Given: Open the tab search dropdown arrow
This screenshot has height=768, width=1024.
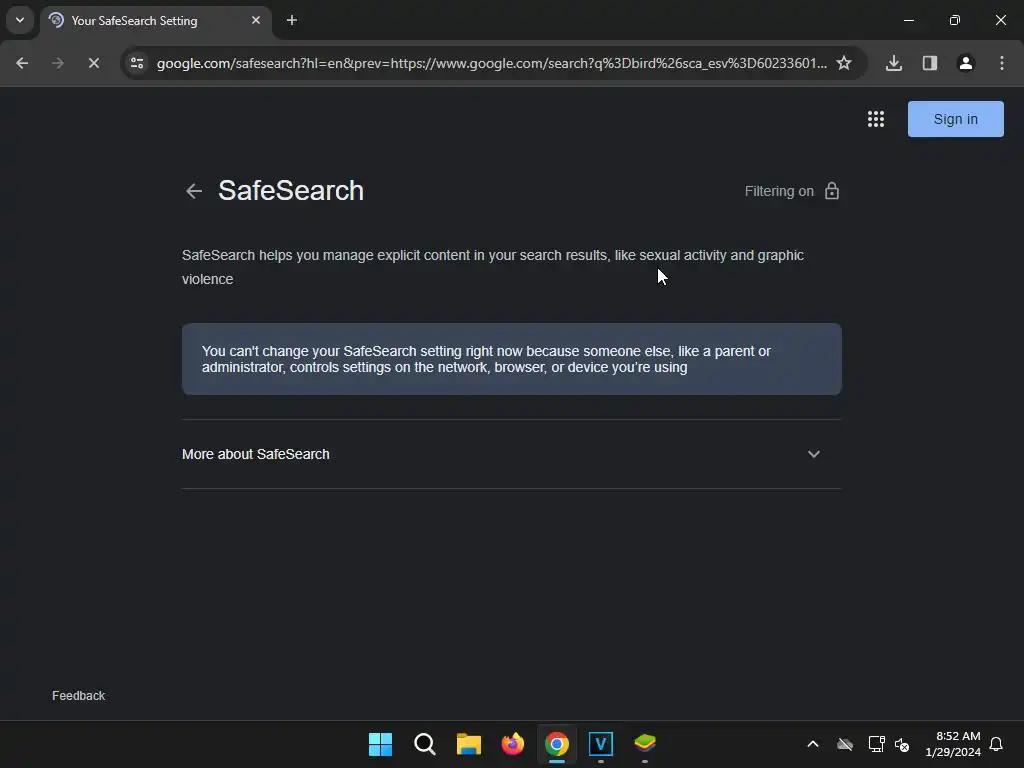Looking at the screenshot, I should click(x=20, y=20).
